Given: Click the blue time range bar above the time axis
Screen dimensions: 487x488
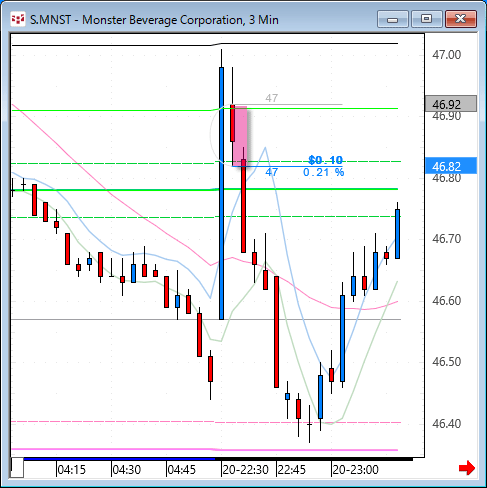Looking at the screenshot, I should pyautogui.click(x=119, y=459).
